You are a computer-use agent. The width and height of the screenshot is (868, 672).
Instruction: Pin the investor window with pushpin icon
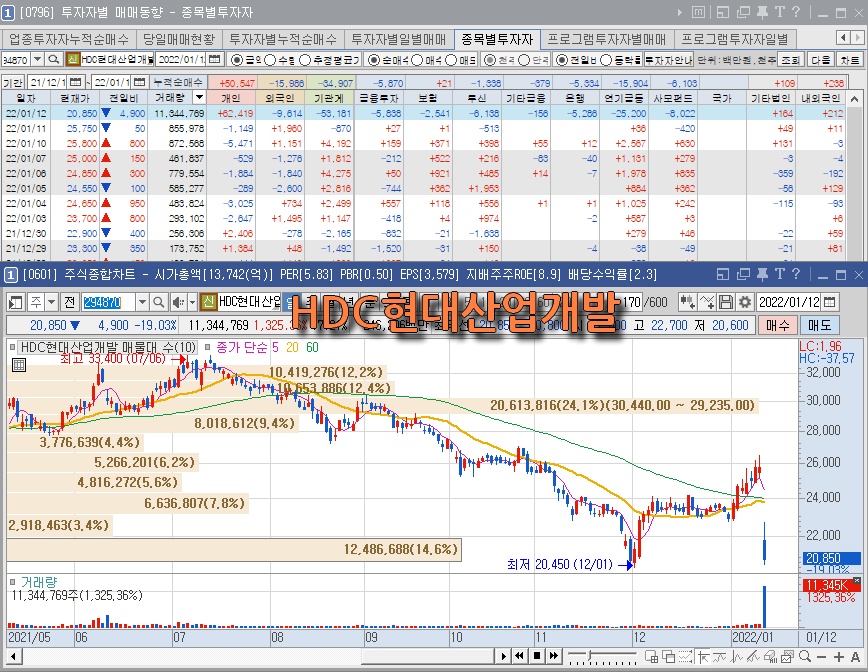[x=762, y=12]
